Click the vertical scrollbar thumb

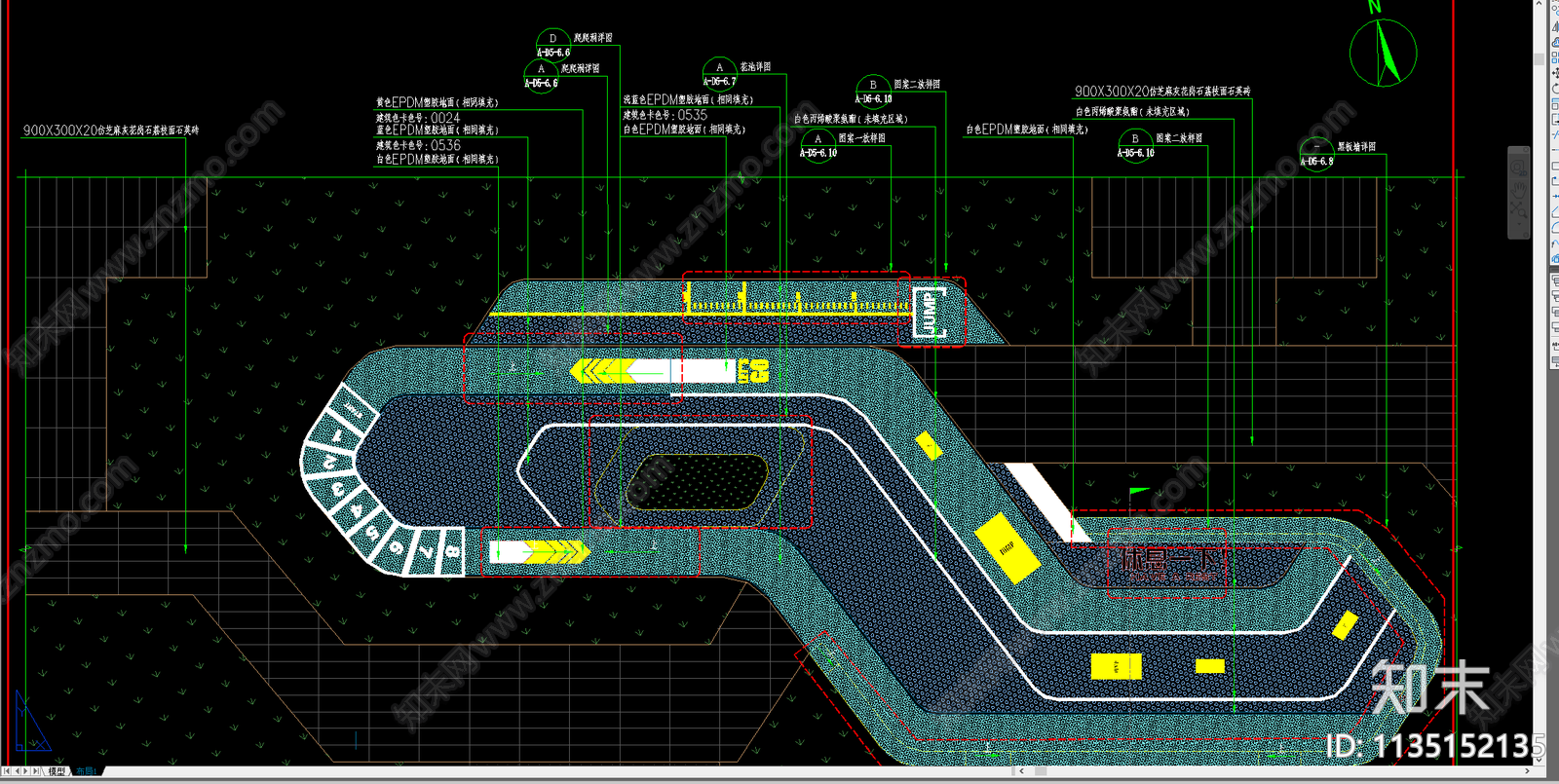[1540, 59]
